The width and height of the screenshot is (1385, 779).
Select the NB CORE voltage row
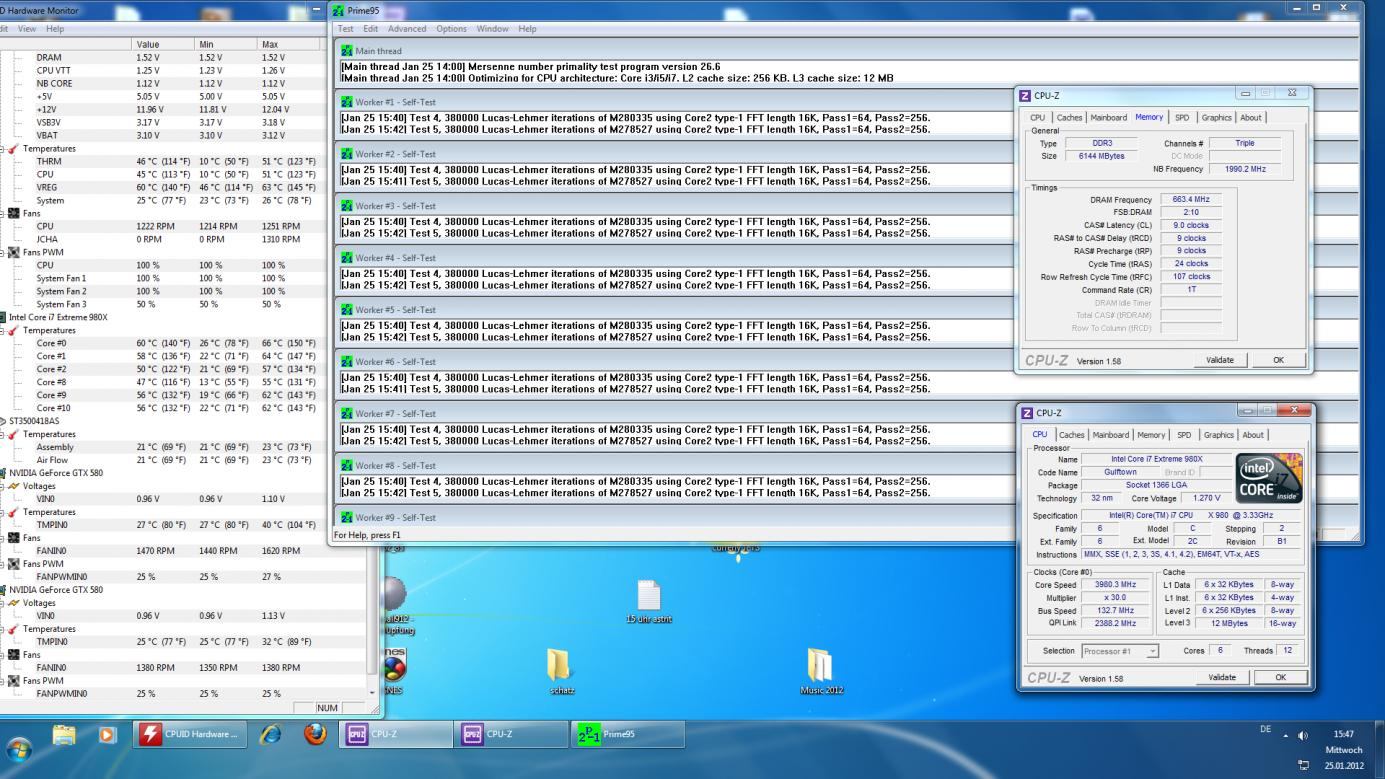(160, 83)
